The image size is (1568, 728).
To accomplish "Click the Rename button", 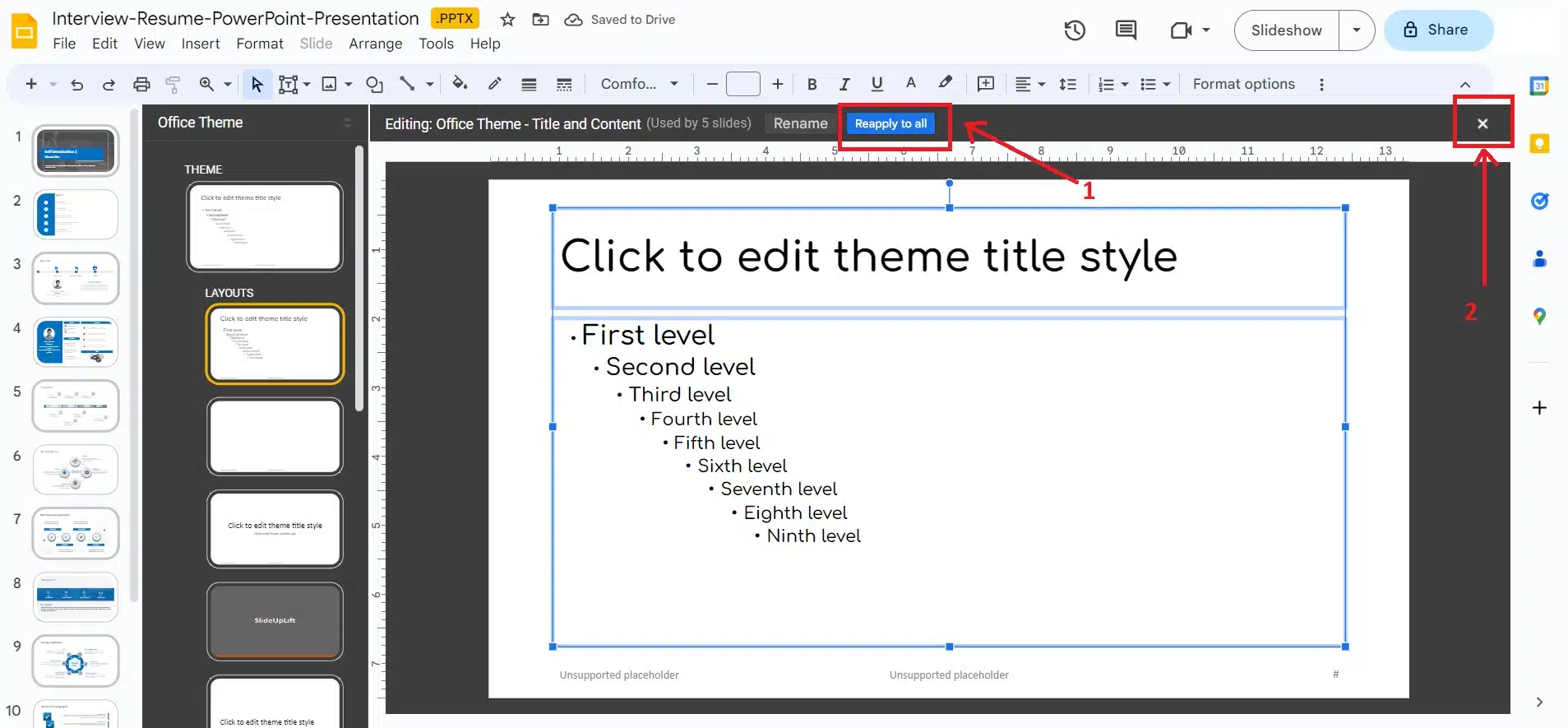I will point(800,123).
